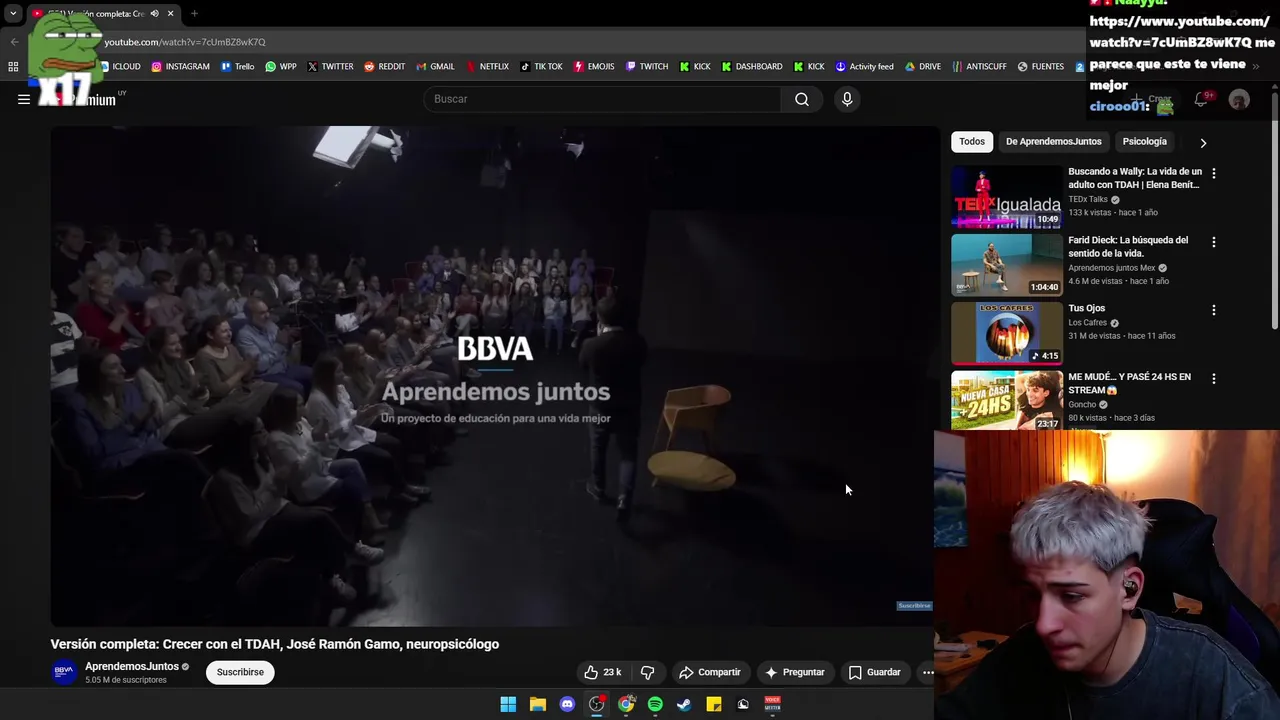Show more filter chips with right arrow

[1203, 142]
